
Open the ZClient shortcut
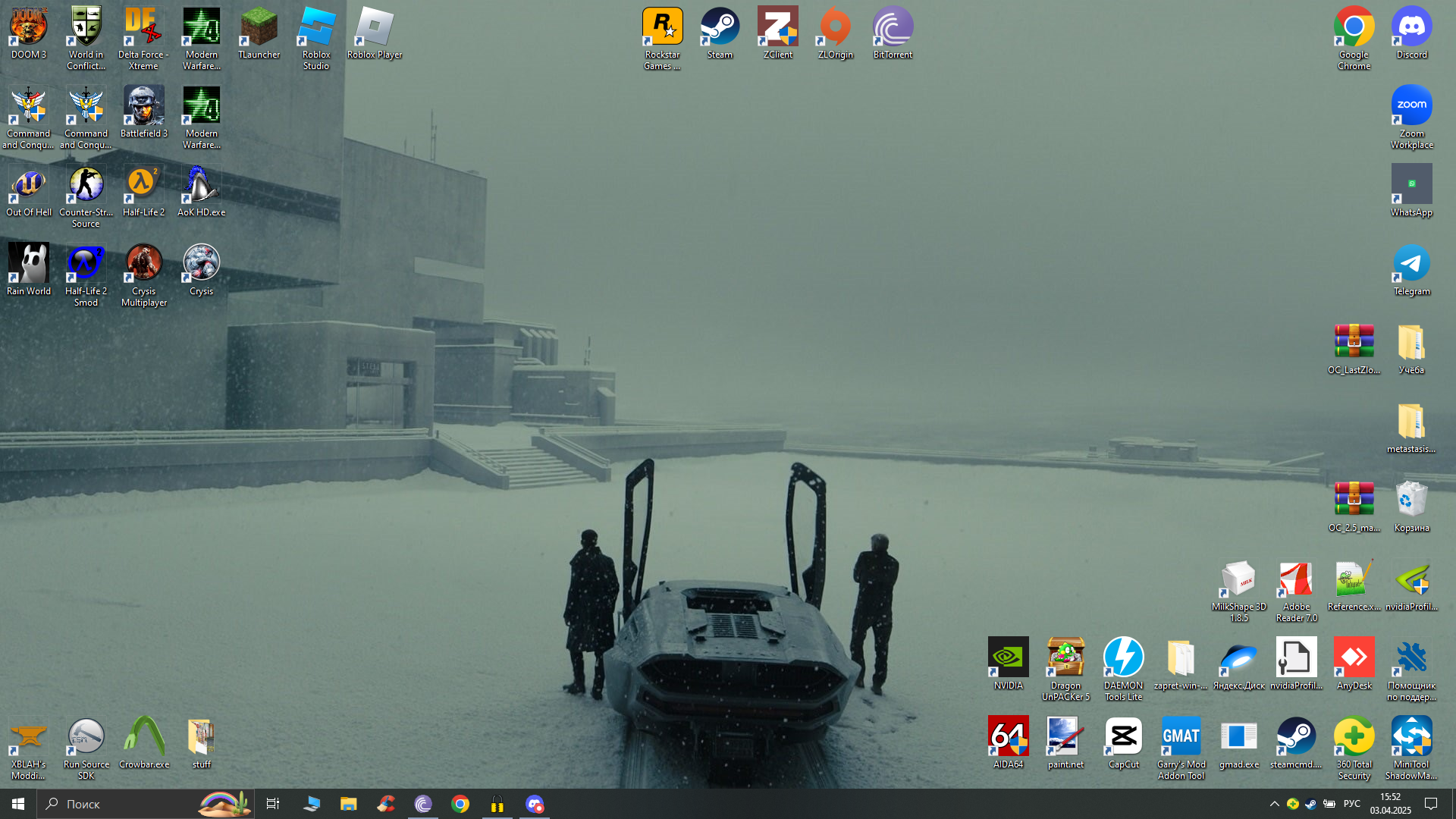click(777, 34)
